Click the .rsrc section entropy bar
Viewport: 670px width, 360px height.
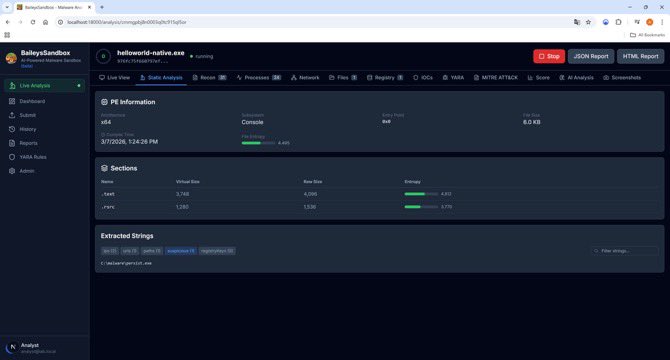coord(421,207)
